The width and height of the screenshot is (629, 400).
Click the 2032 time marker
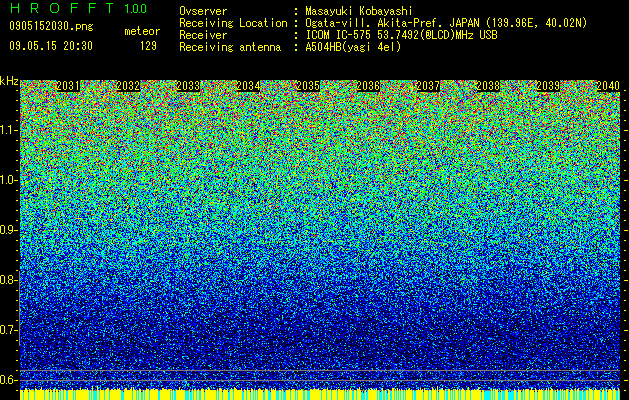tap(128, 86)
